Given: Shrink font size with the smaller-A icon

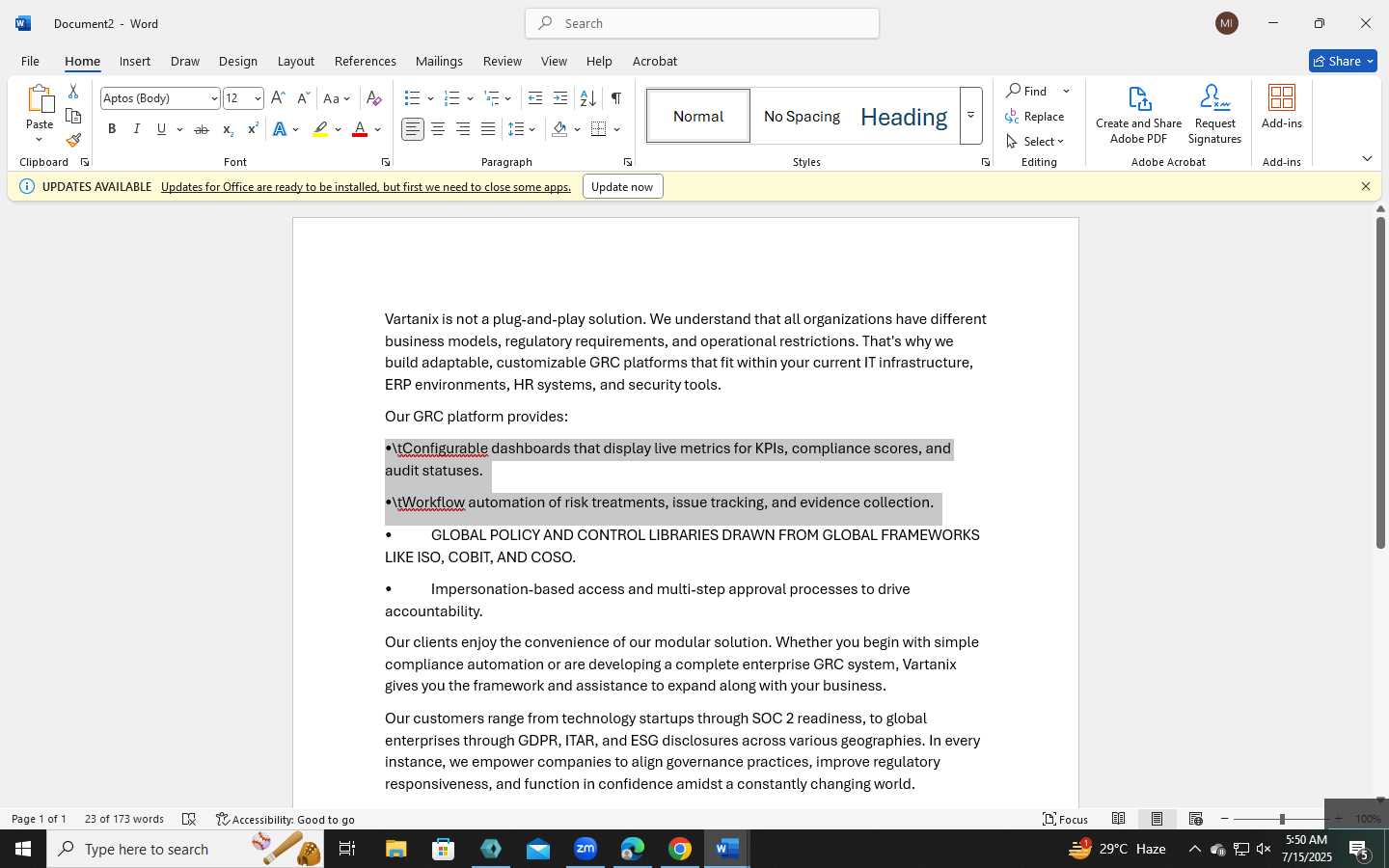Looking at the screenshot, I should click(303, 98).
